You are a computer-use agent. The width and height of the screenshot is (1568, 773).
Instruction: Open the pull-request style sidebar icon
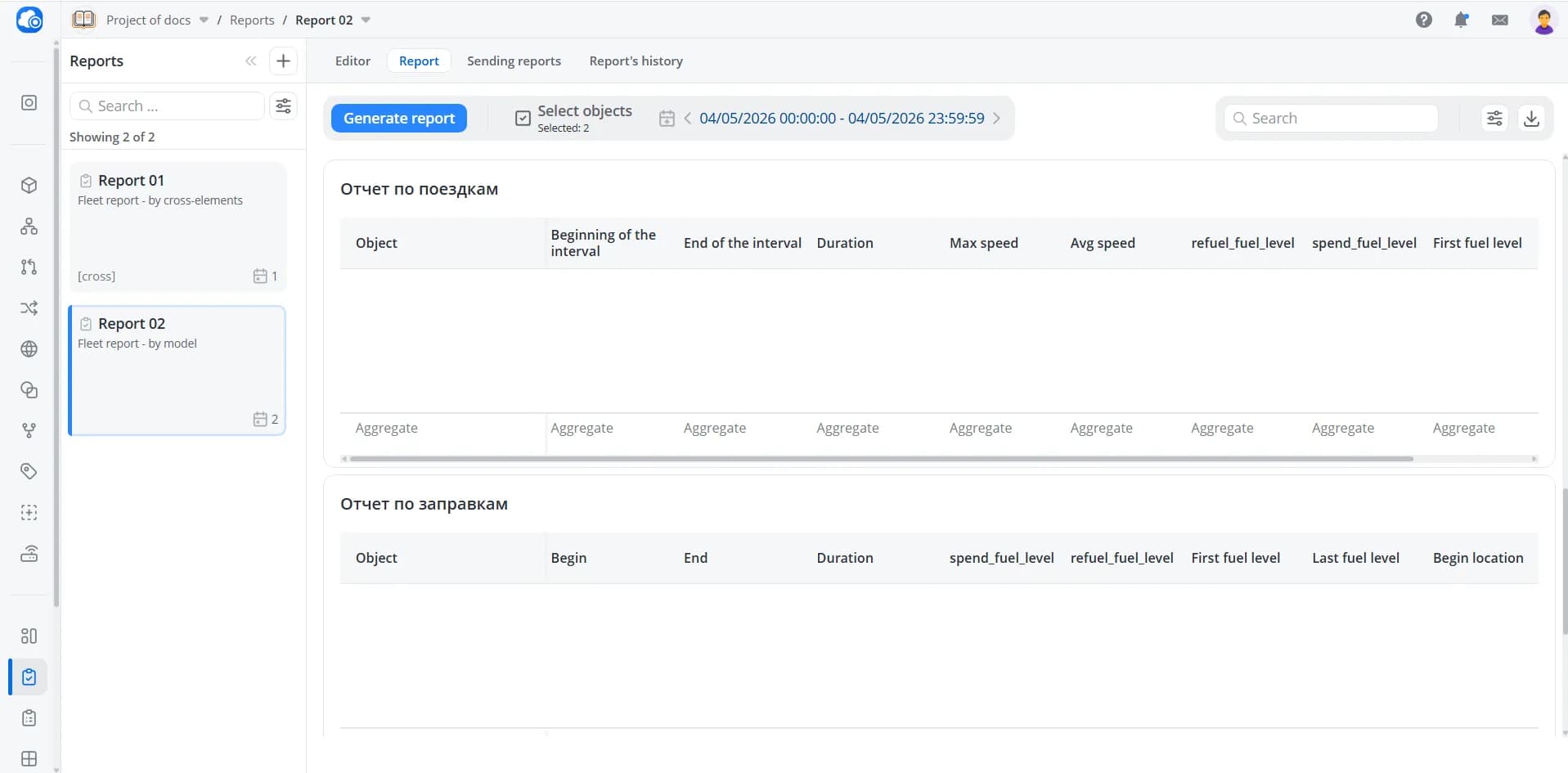(x=29, y=267)
